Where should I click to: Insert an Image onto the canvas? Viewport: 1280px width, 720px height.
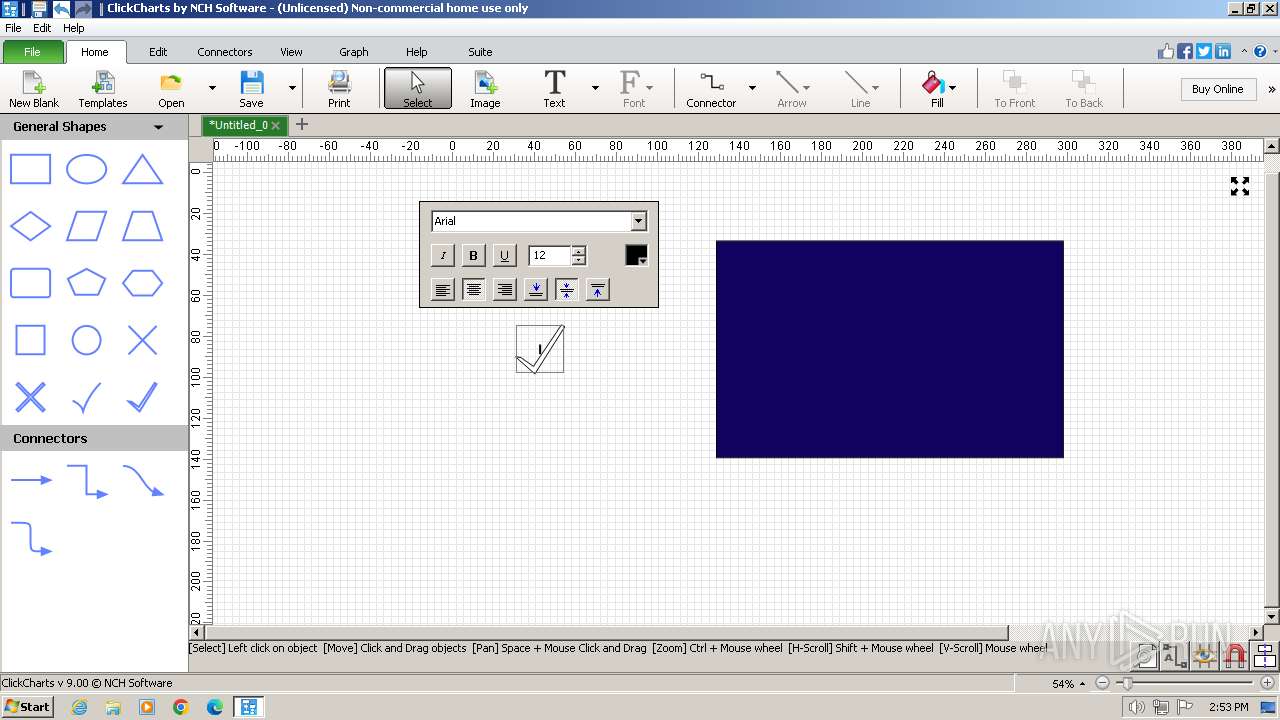pyautogui.click(x=485, y=89)
